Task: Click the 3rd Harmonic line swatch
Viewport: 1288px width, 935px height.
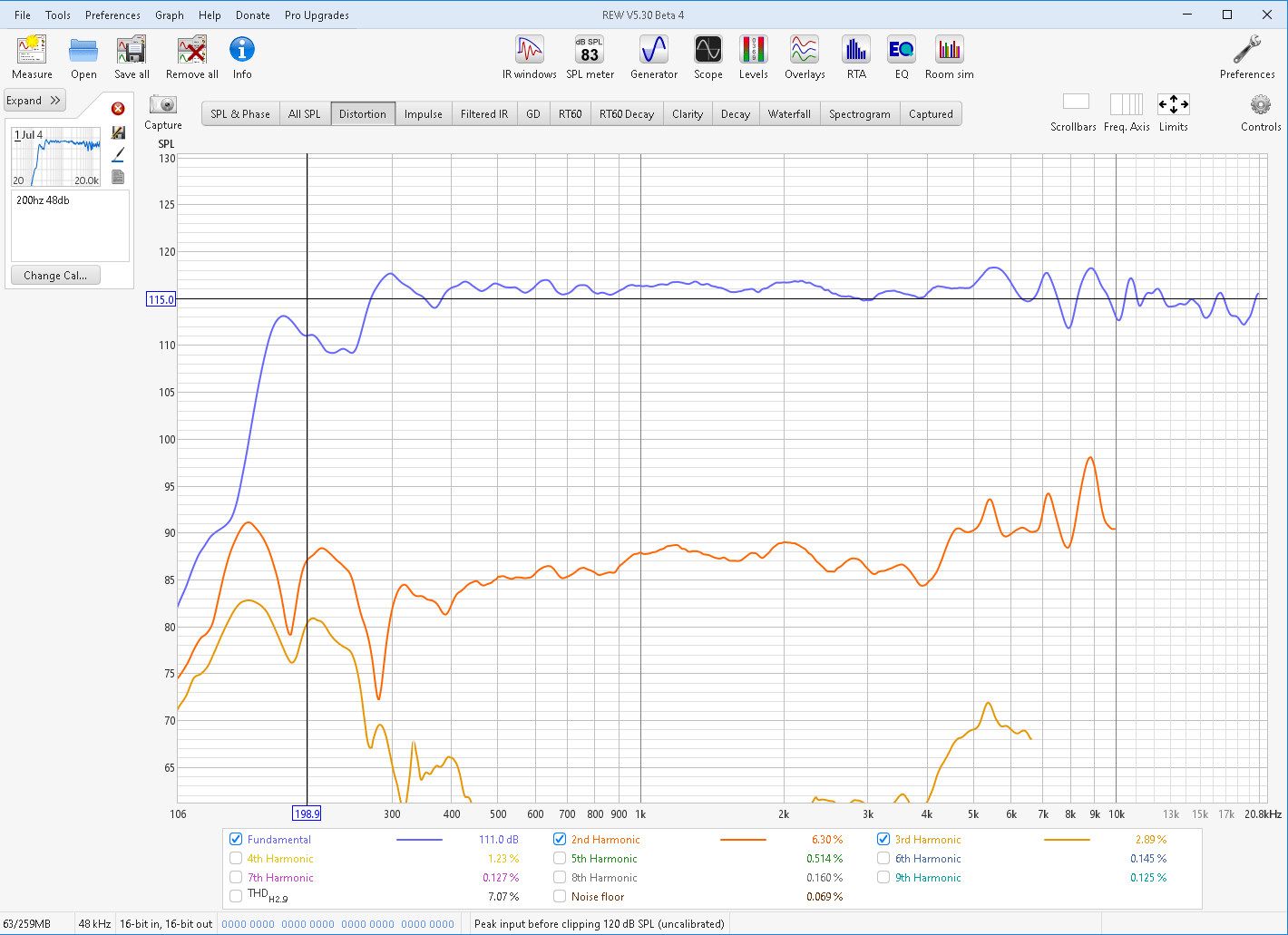Action: coord(1067,840)
